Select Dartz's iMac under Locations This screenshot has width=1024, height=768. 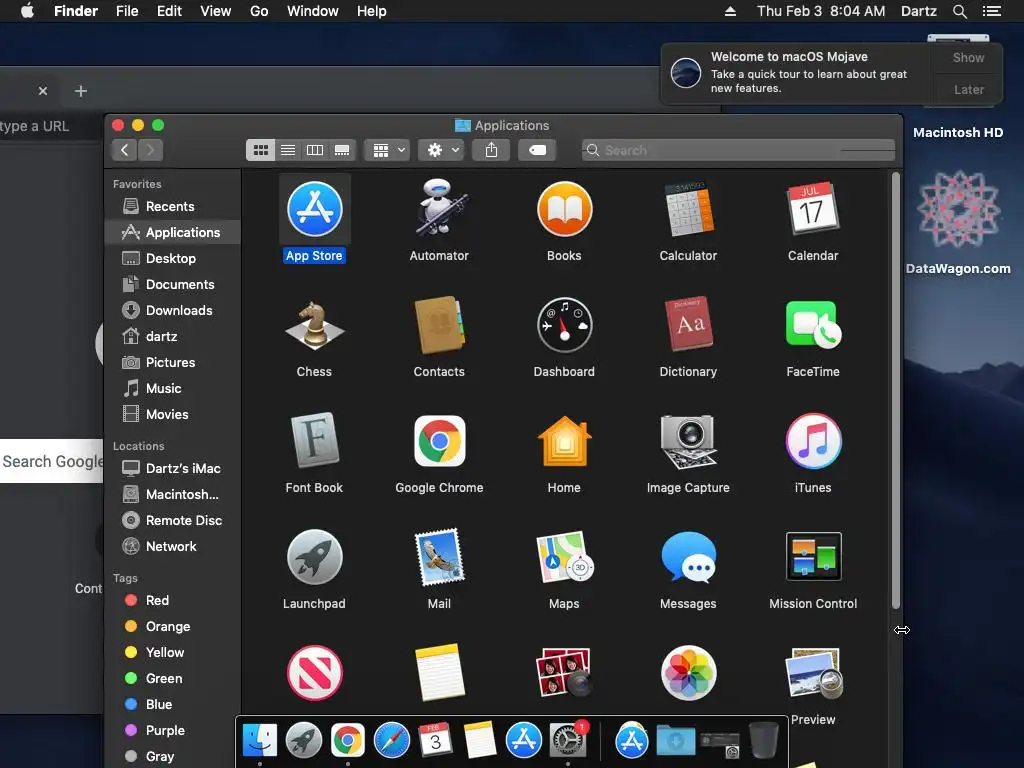[172, 468]
